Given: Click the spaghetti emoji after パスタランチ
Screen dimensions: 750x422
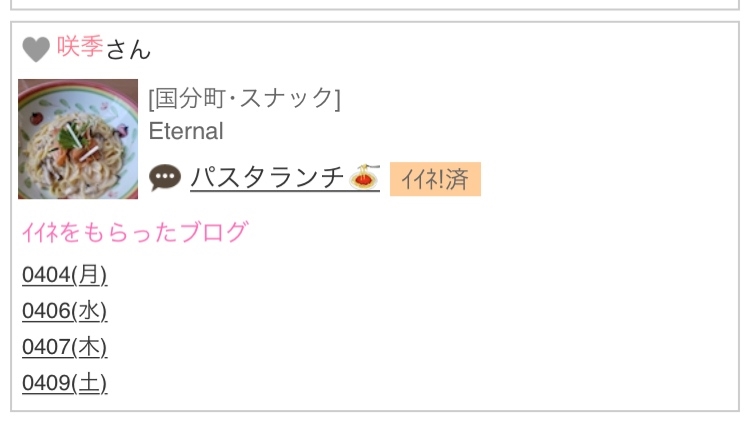Looking at the screenshot, I should (364, 177).
